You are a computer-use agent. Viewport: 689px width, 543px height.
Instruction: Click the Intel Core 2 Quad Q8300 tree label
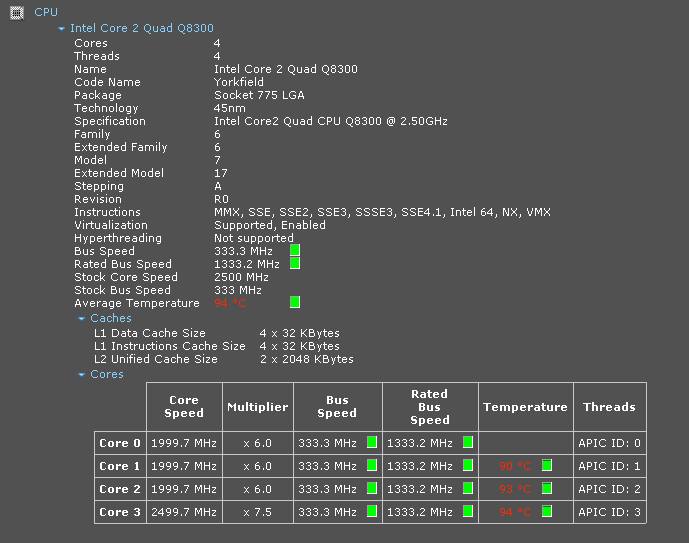coord(141,28)
